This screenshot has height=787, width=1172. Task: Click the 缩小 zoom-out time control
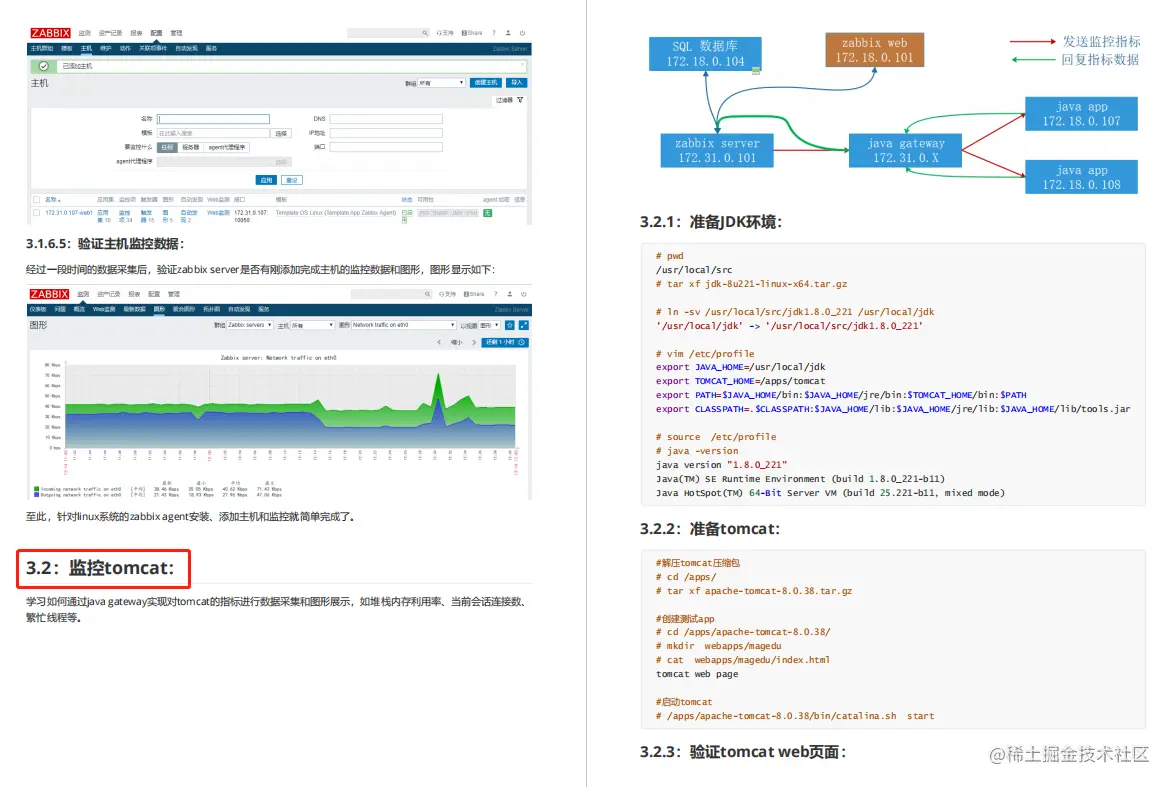pyautogui.click(x=459, y=341)
